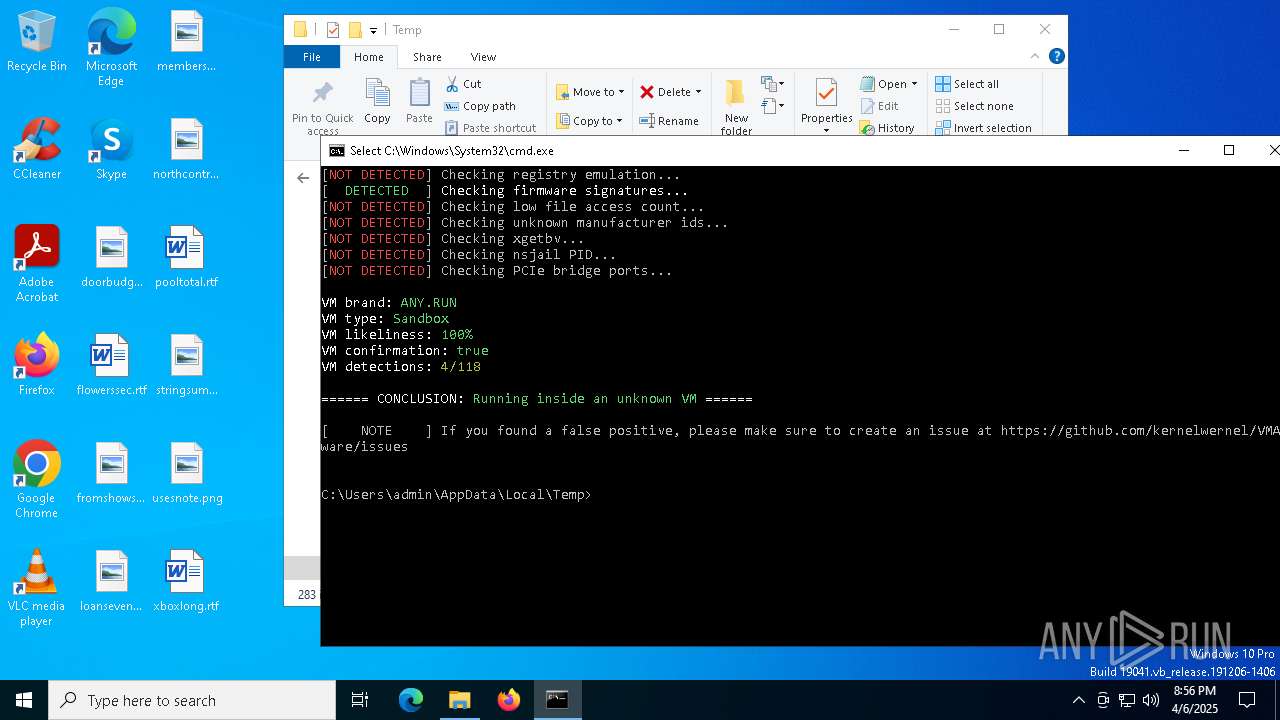Select the northcontr image file icon
1280x720 pixels.
pyautogui.click(x=186, y=149)
